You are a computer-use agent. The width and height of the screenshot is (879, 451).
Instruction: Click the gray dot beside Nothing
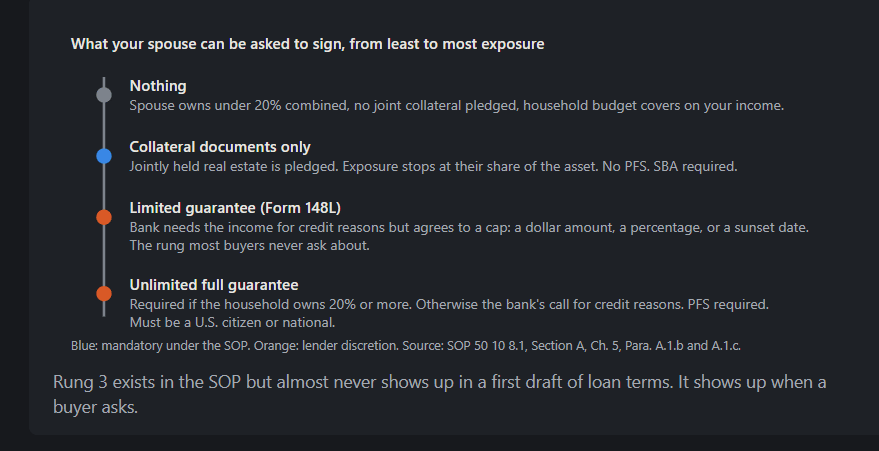(104, 95)
